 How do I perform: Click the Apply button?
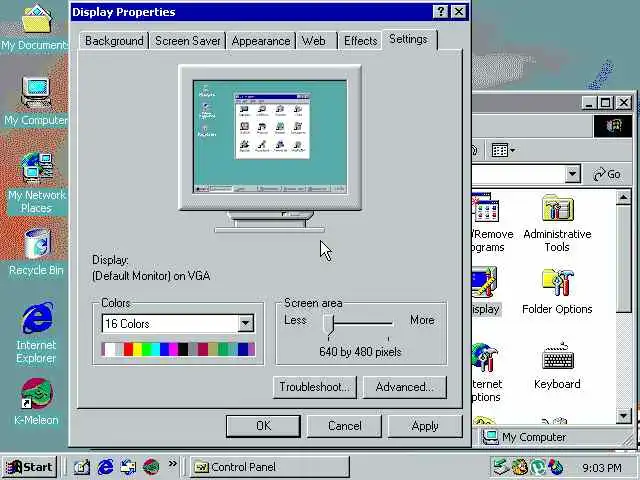point(425,426)
